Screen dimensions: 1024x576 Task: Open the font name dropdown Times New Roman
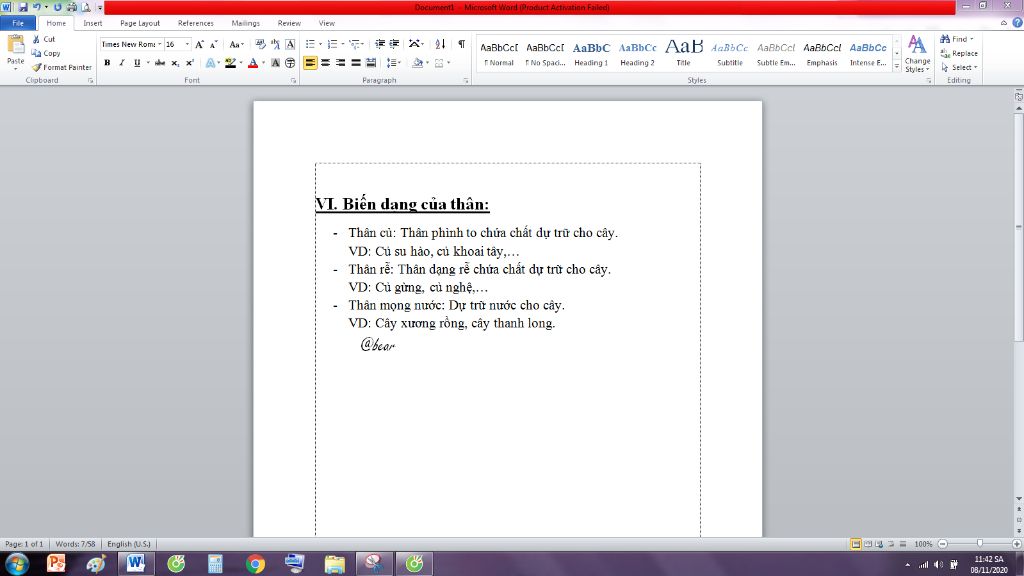159,44
